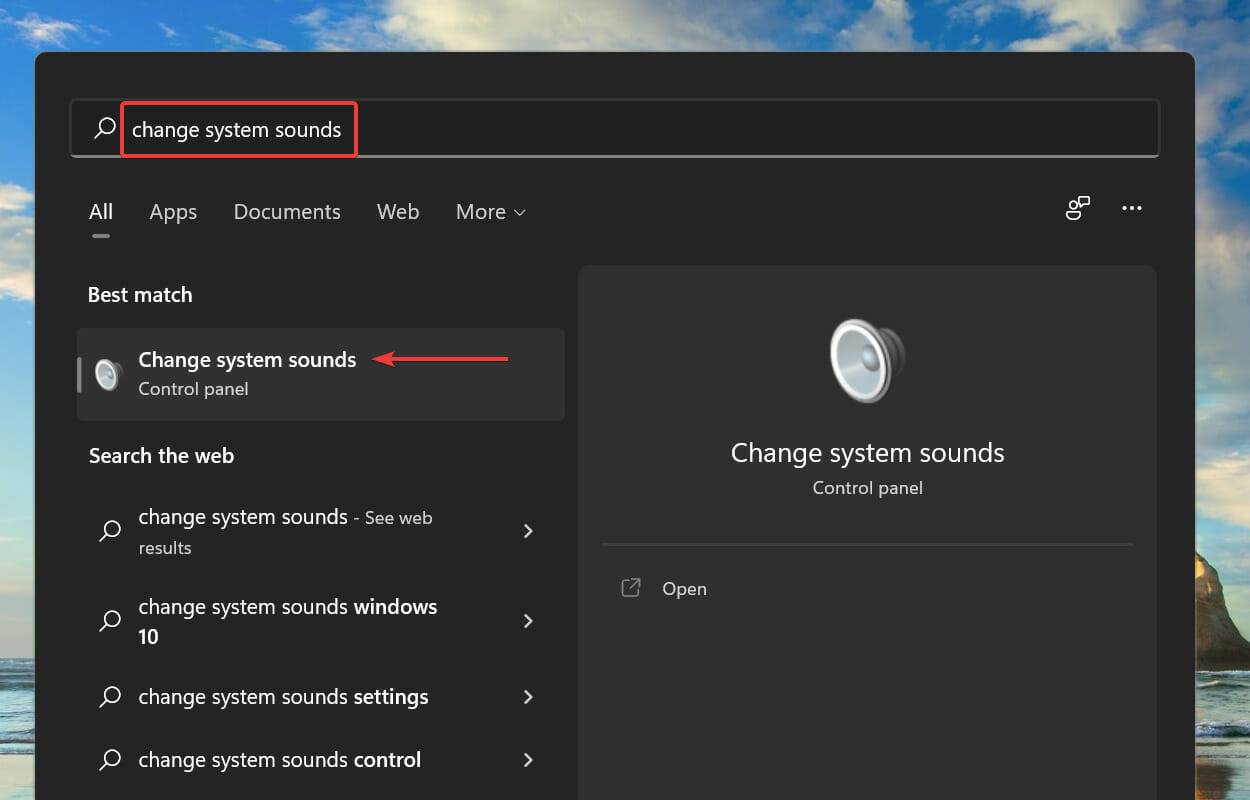Open Change system sounds from Best match

pyautogui.click(x=247, y=360)
